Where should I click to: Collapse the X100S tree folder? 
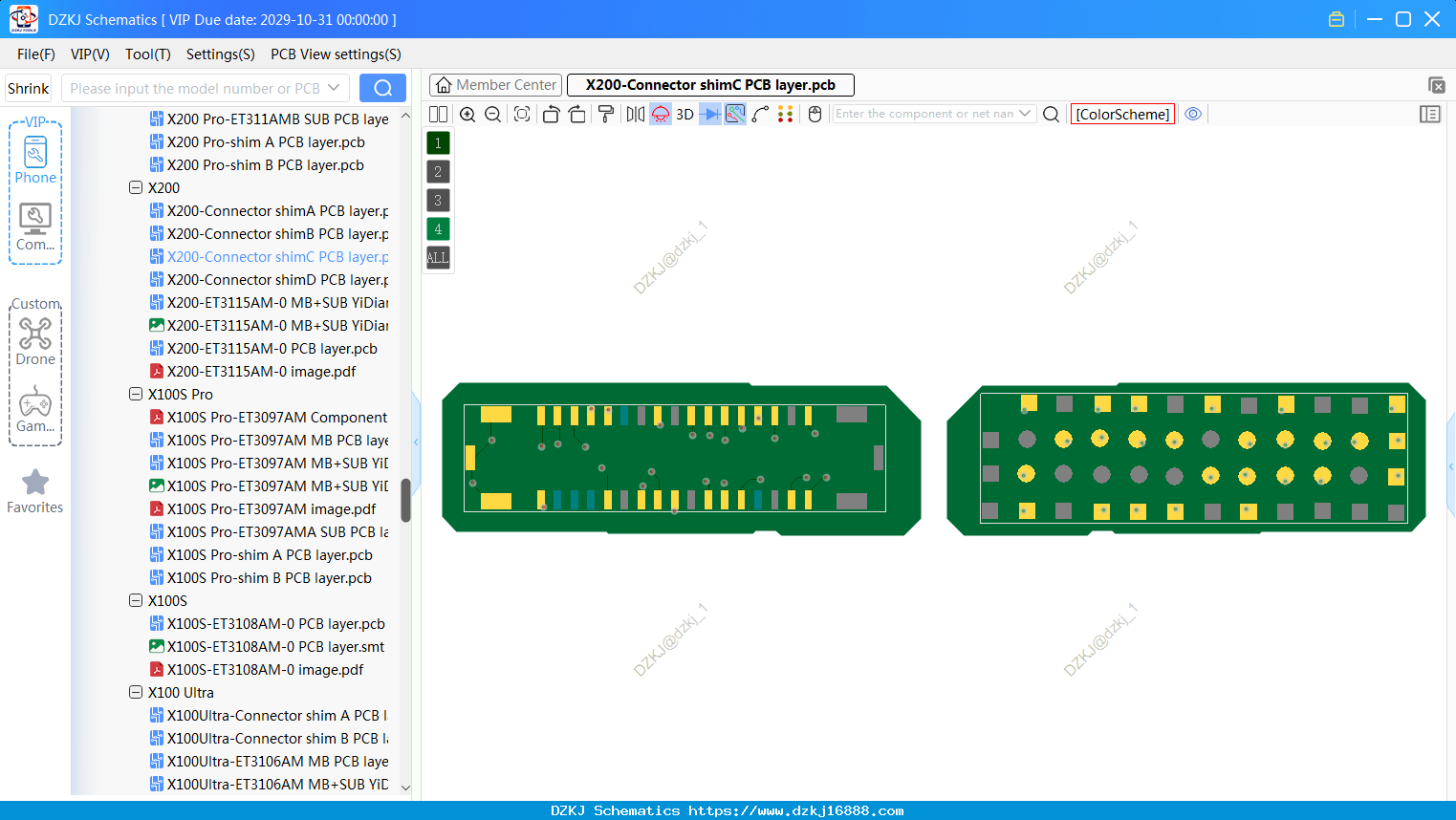pyautogui.click(x=136, y=601)
